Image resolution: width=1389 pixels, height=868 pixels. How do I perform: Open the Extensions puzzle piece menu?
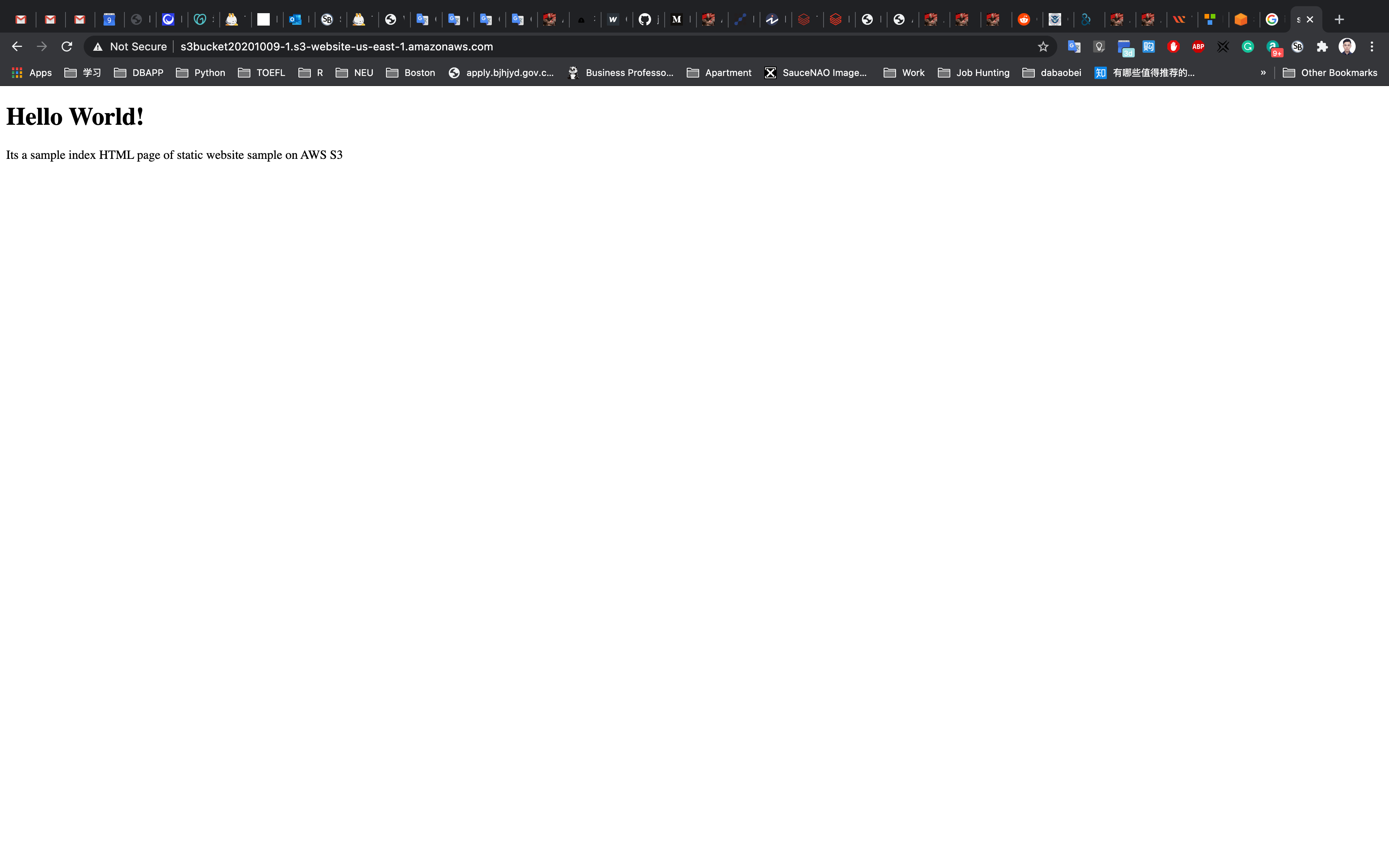pos(1322,46)
